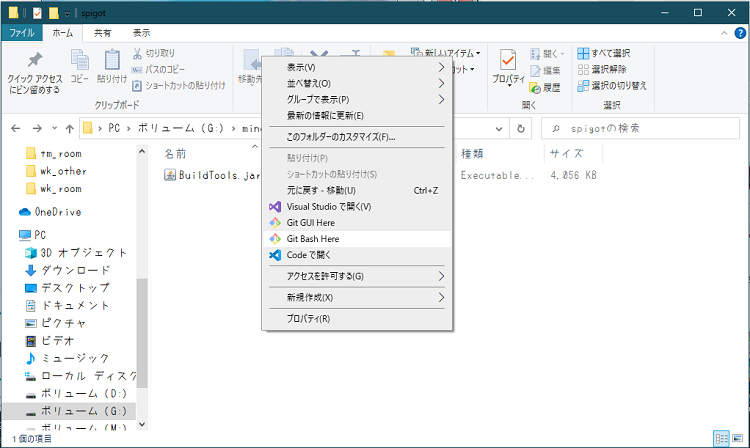The height and width of the screenshot is (448, 750).
Task: Click the ribbon paste (貼り付け) icon
Action: coord(112,67)
